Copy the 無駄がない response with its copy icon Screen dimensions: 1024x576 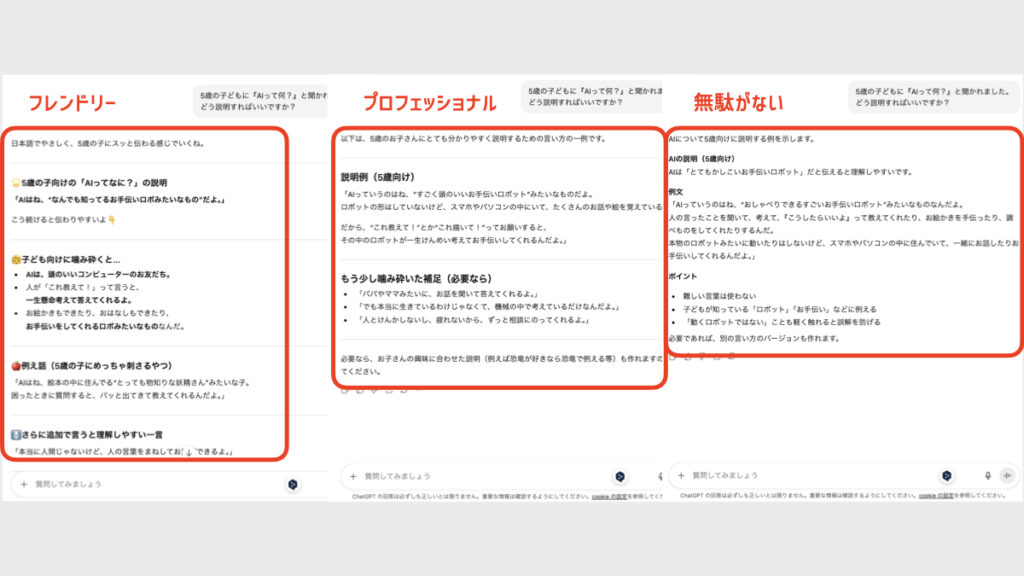(673, 358)
